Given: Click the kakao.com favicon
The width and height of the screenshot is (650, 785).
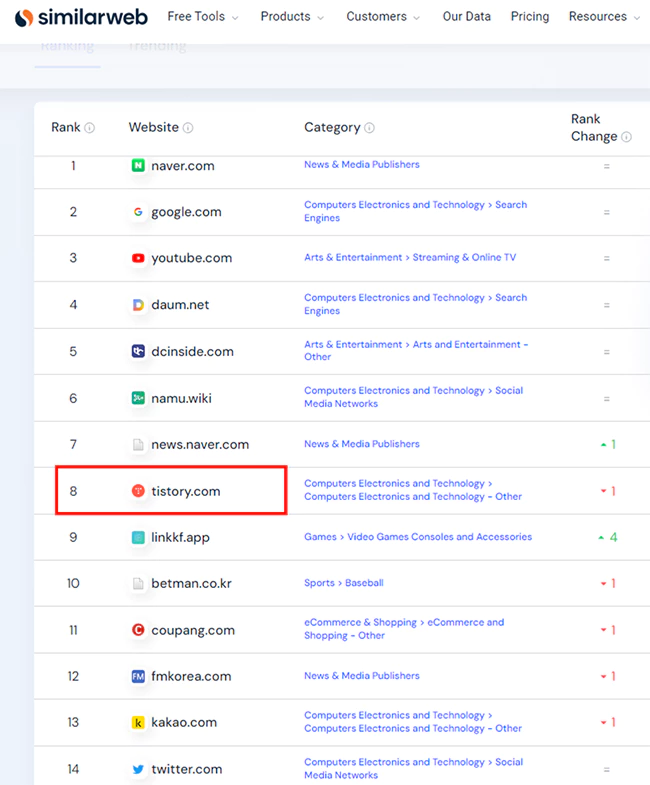Looking at the screenshot, I should coord(138,722).
